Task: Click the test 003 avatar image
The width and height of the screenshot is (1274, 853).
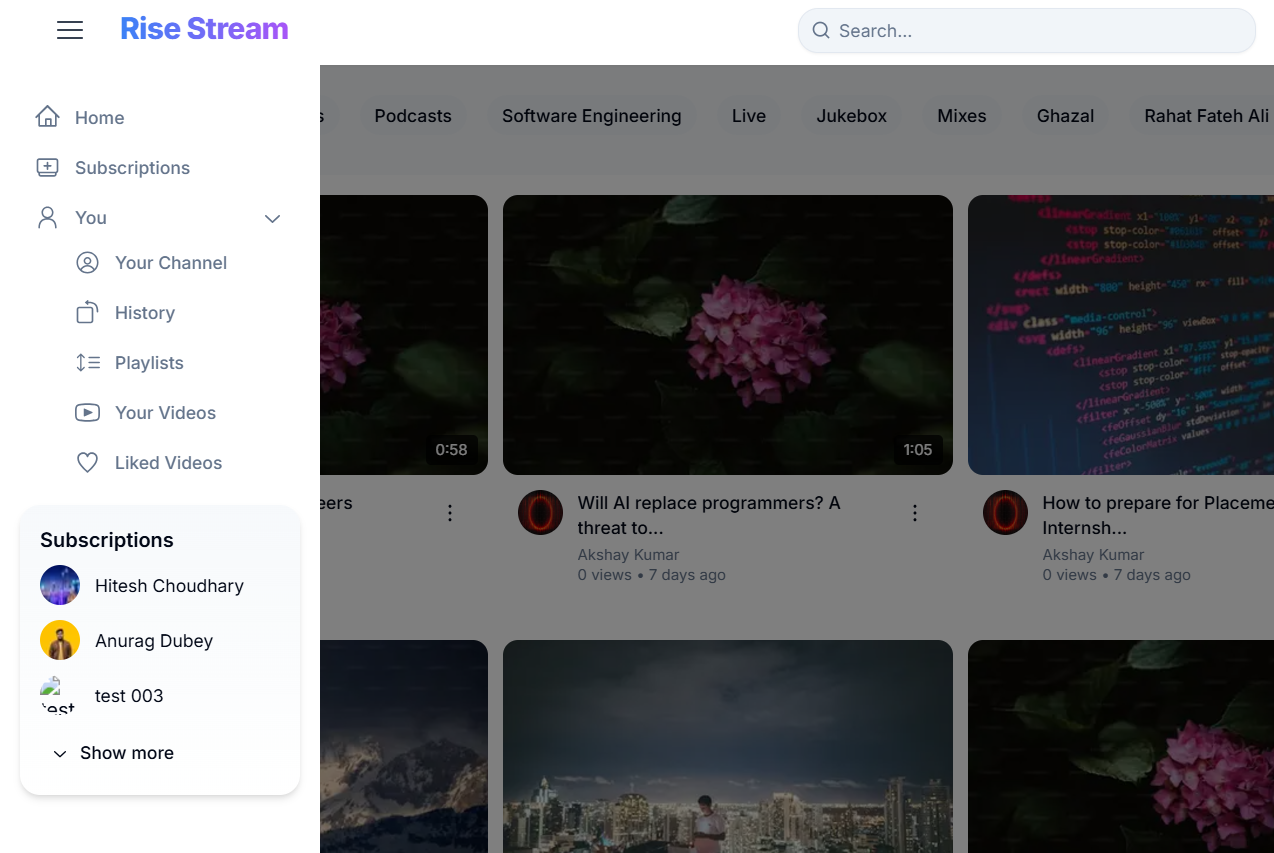Action: click(x=60, y=695)
